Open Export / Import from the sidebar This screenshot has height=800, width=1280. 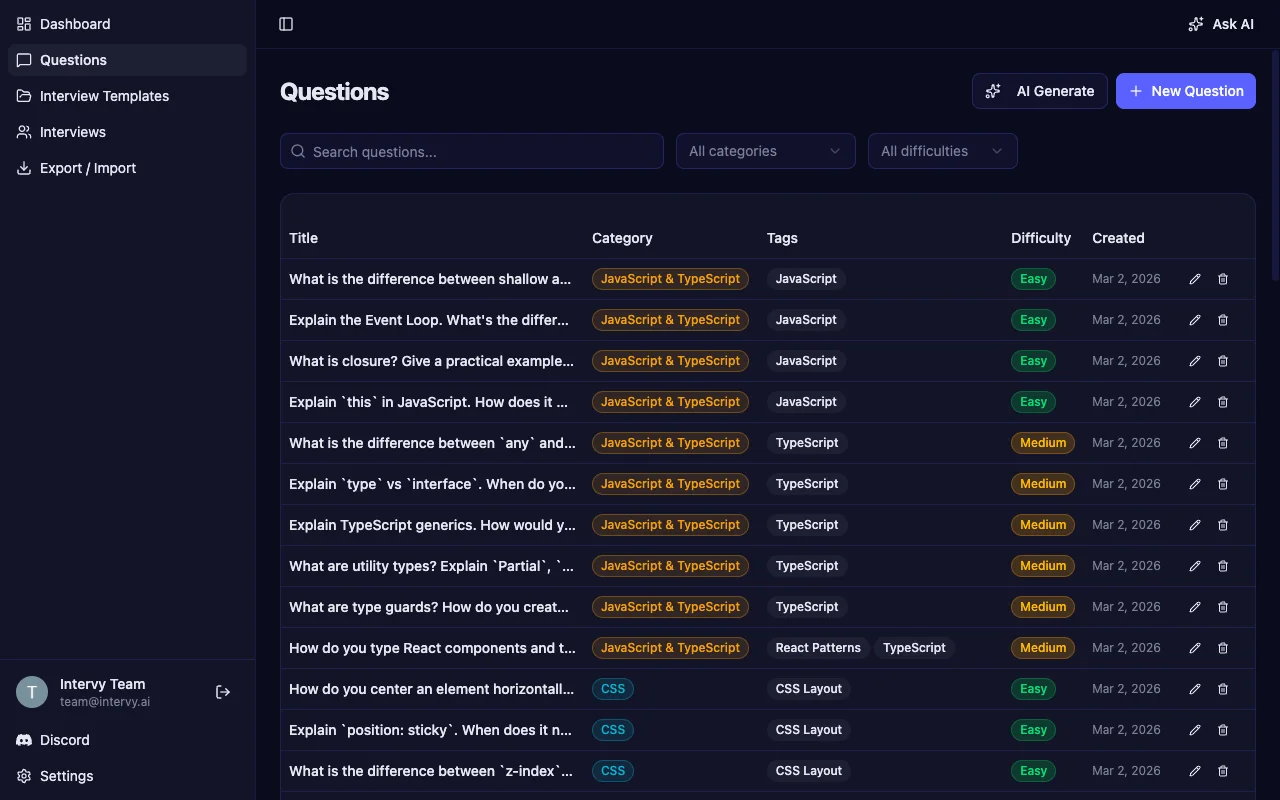point(88,168)
